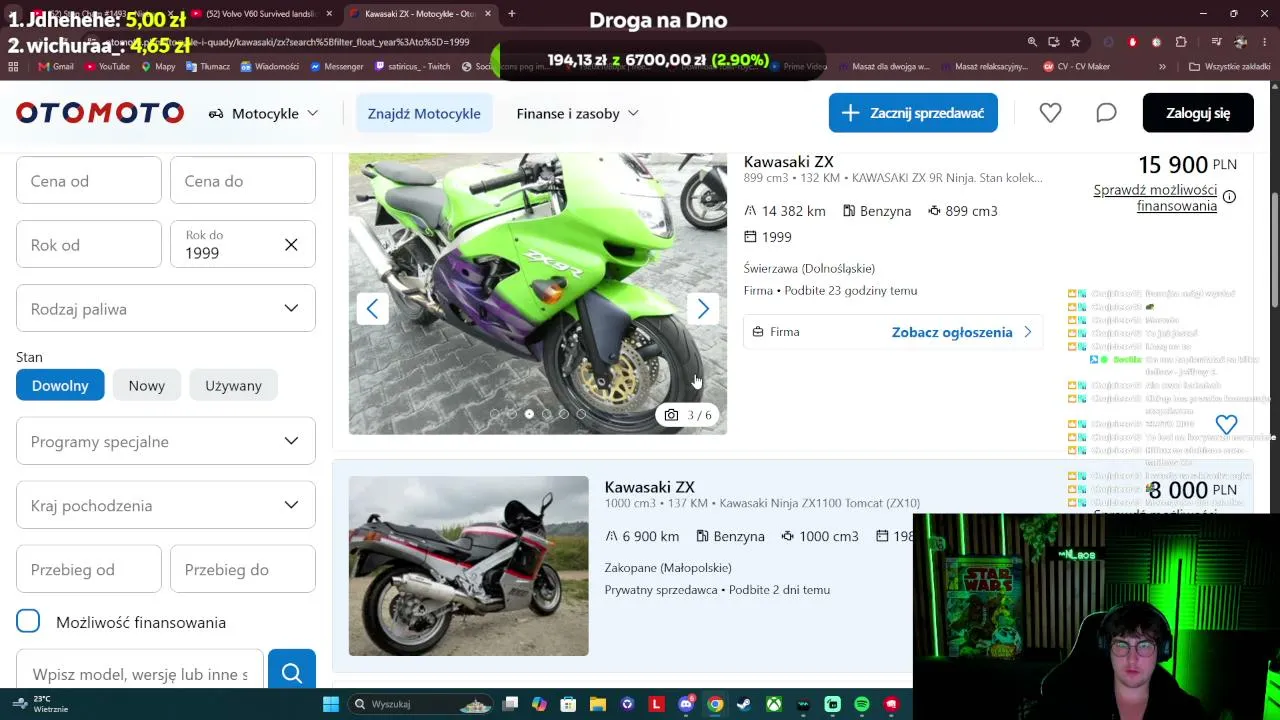Click the blue search magnifier button
Viewport: 1280px width, 720px height.
292,673
